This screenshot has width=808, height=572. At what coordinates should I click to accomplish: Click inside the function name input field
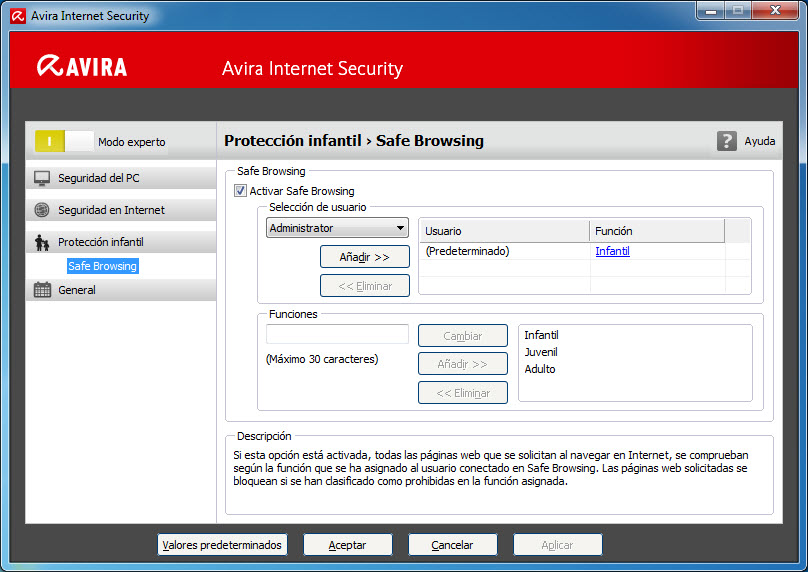click(x=338, y=334)
